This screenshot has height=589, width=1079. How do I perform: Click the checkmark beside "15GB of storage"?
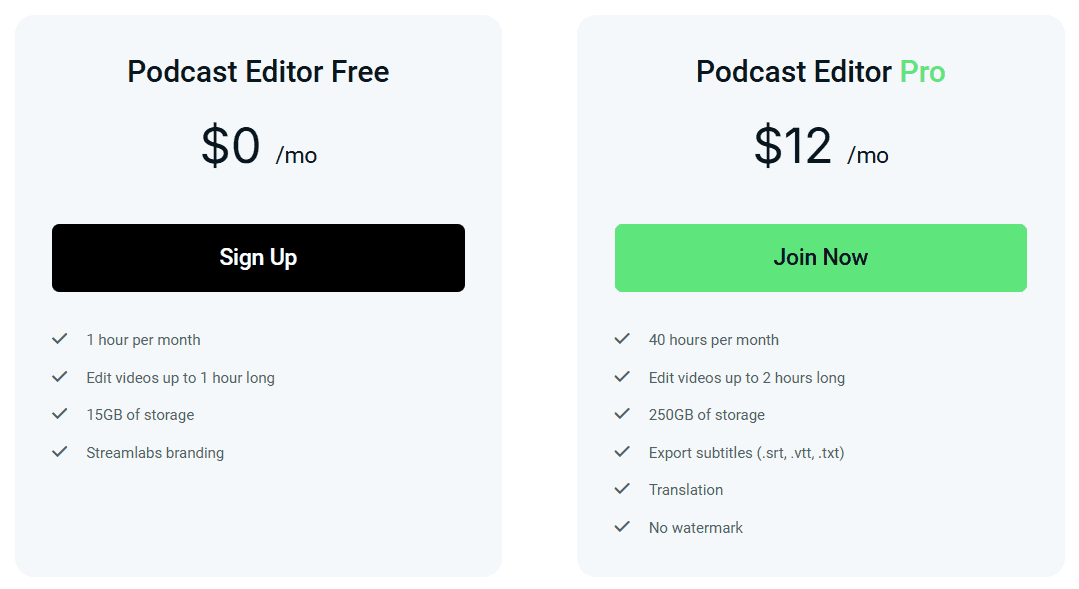point(59,415)
